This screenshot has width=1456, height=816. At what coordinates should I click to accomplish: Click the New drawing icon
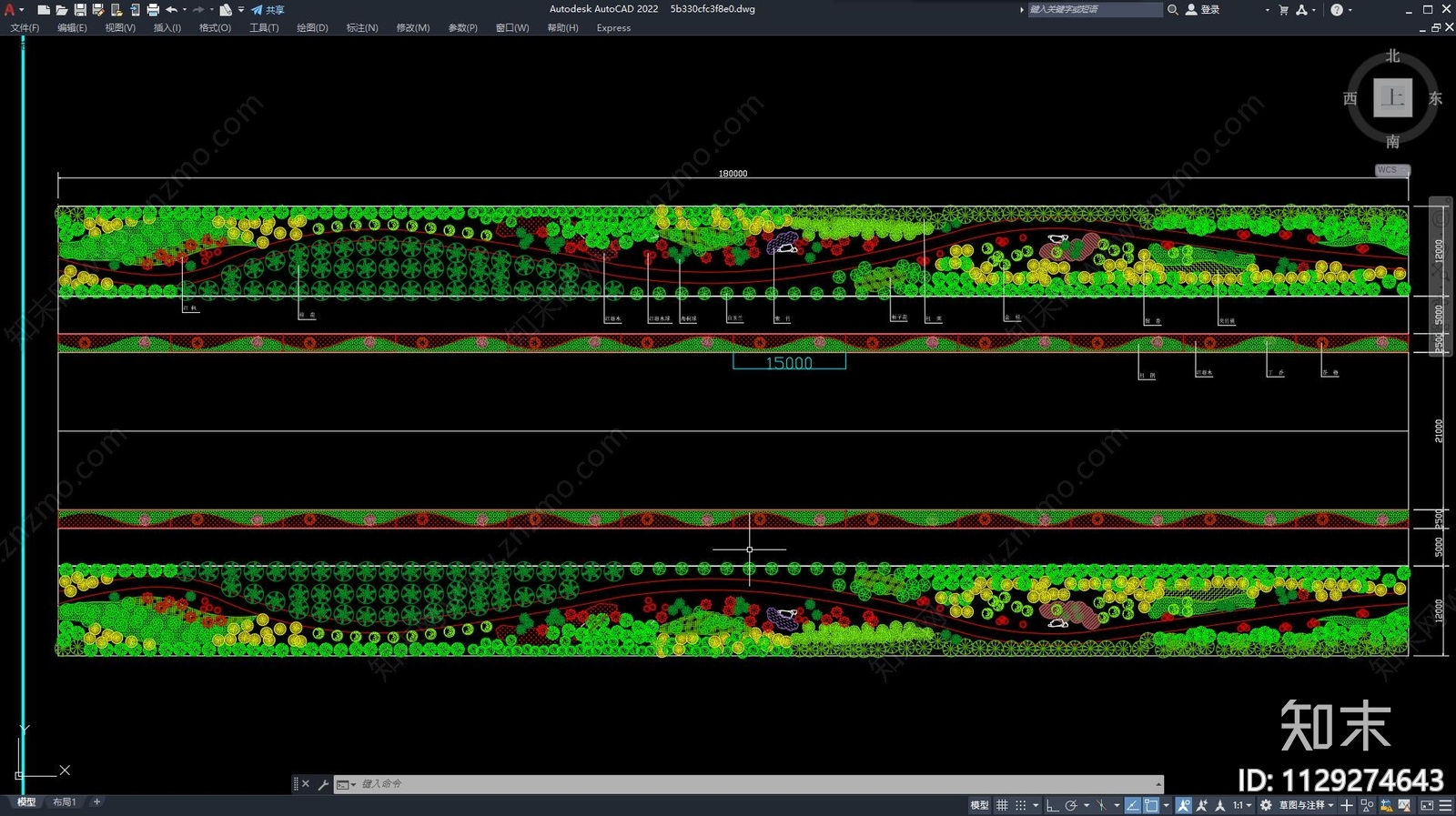click(44, 10)
